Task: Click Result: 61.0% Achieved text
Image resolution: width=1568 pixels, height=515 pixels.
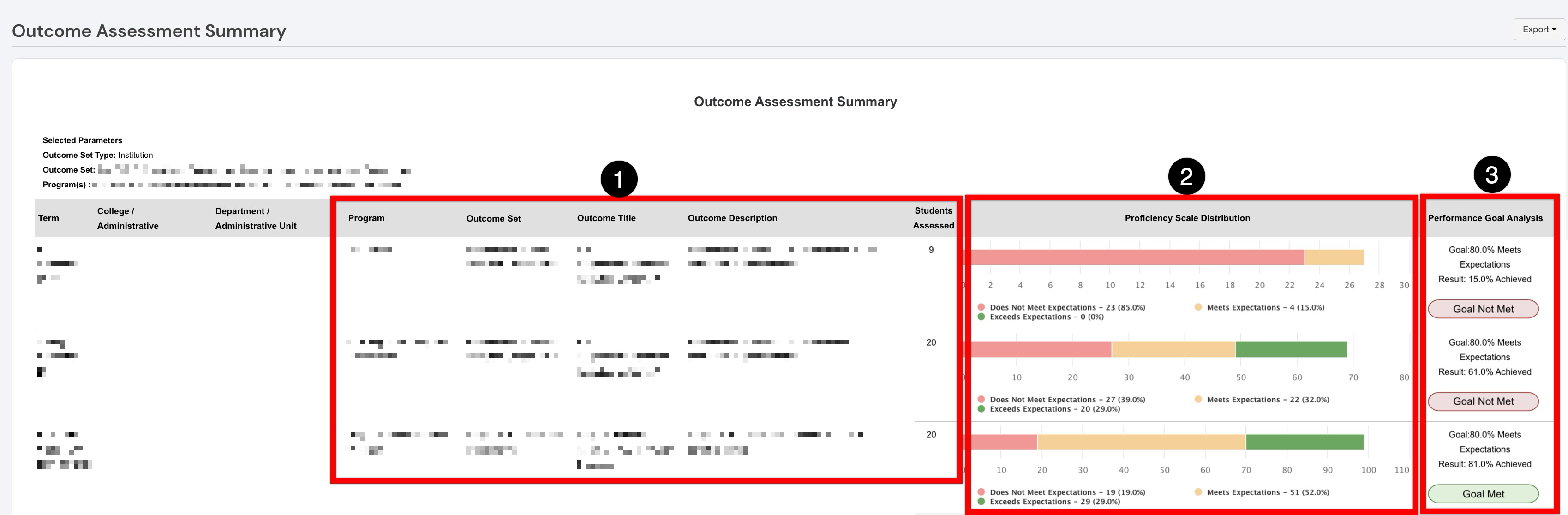Action: [x=1484, y=372]
